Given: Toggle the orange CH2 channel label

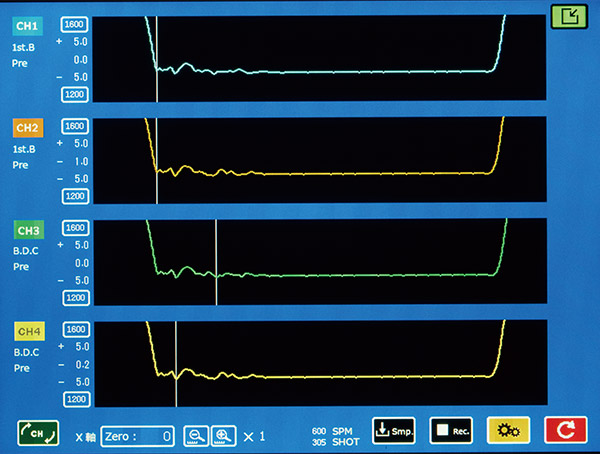Looking at the screenshot, I should 28,128.
